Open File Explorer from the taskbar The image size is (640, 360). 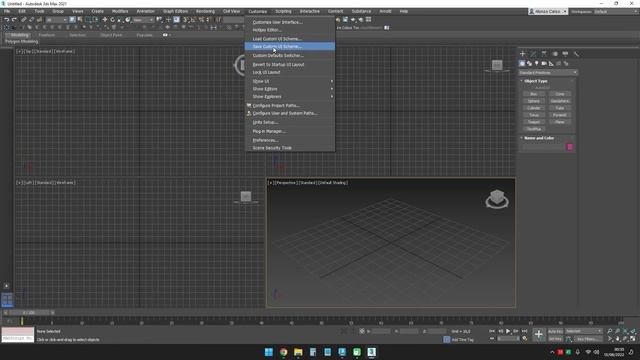[x=298, y=352]
